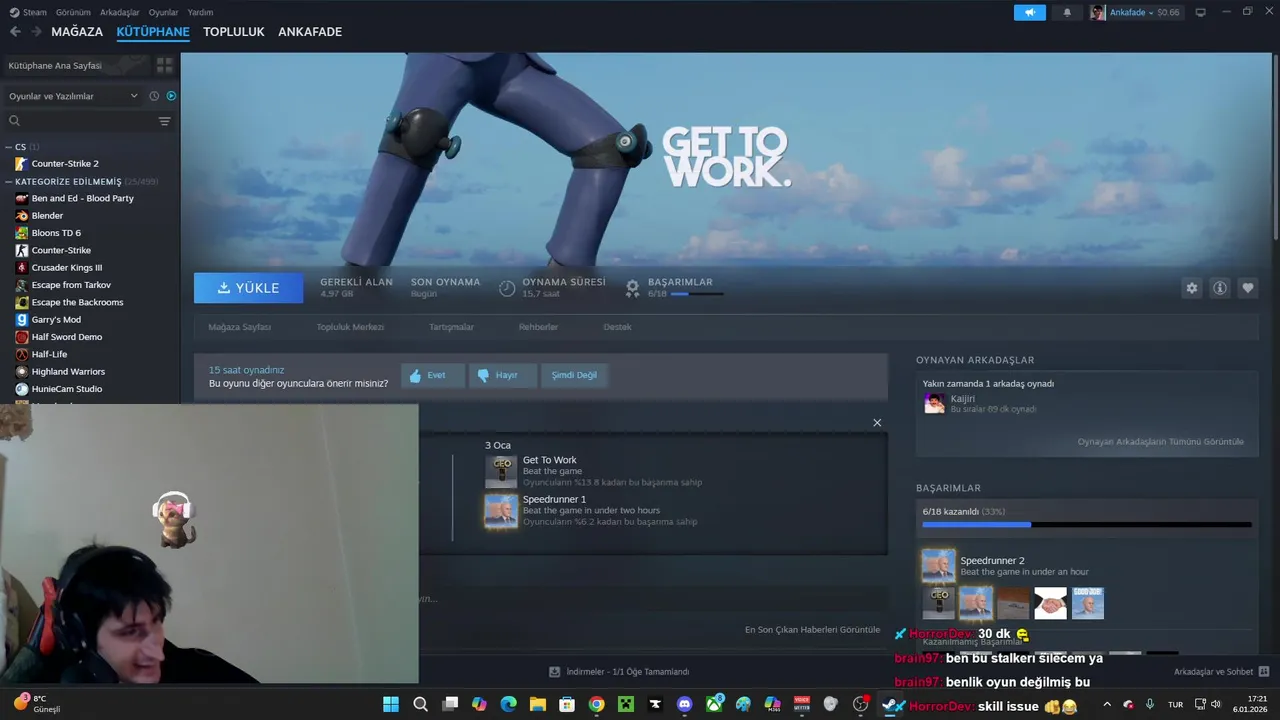The image size is (1280, 720).
Task: Click the library search field
Action: pyautogui.click(x=80, y=121)
